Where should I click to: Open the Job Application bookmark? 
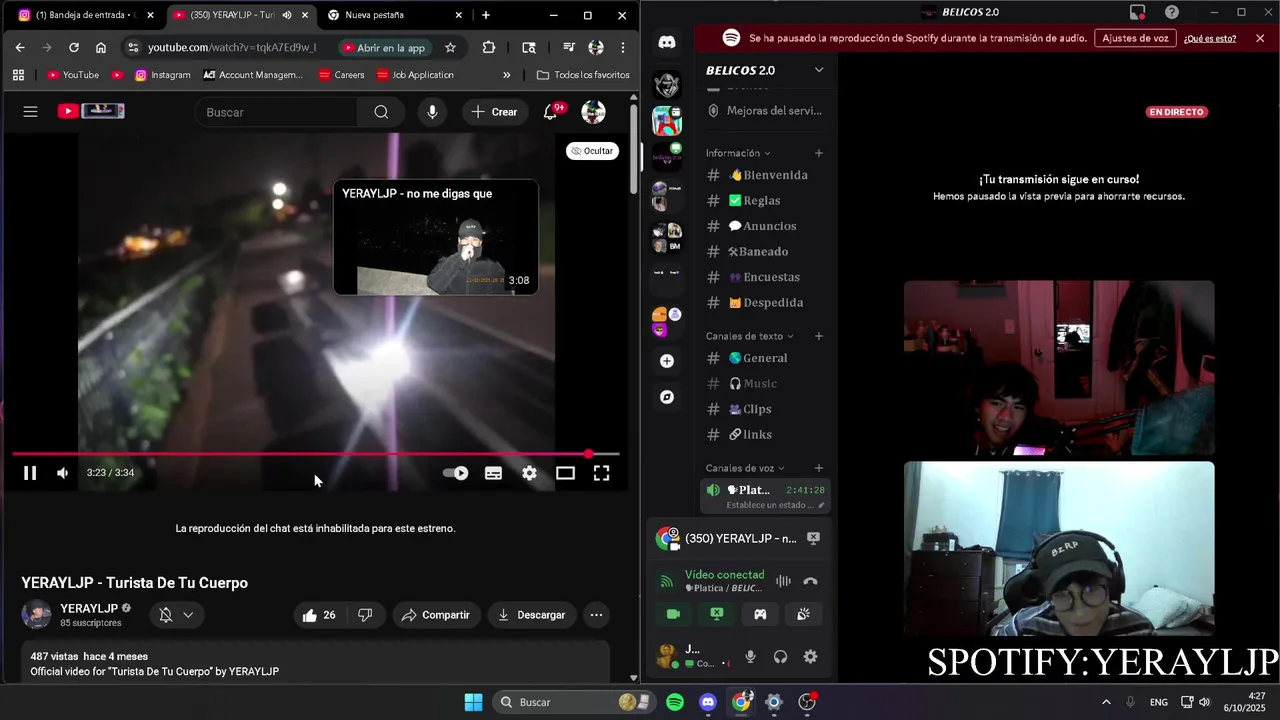415,75
